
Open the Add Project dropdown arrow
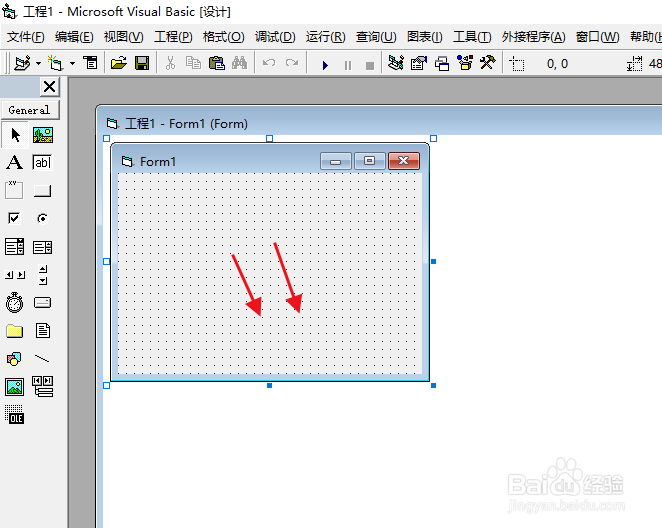tap(38, 64)
